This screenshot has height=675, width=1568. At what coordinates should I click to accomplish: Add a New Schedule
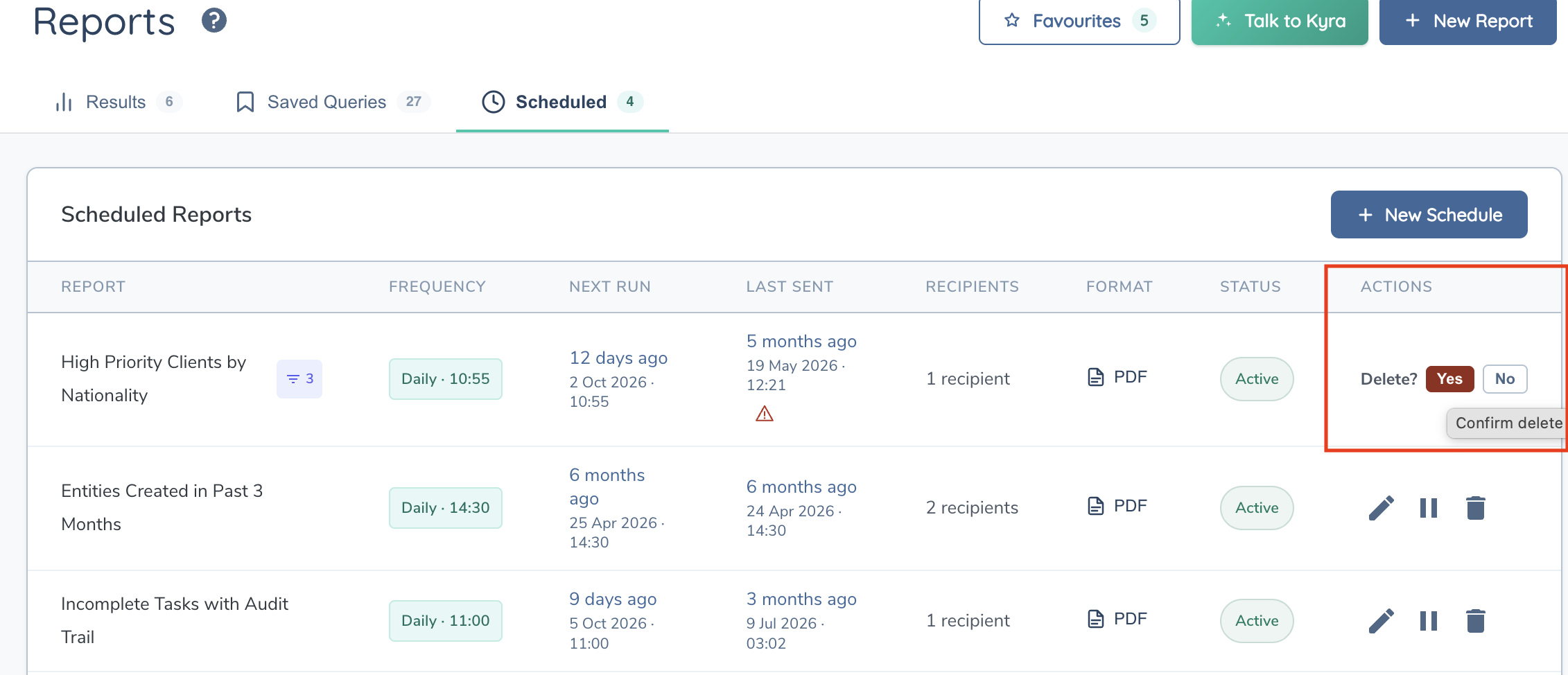pos(1429,215)
